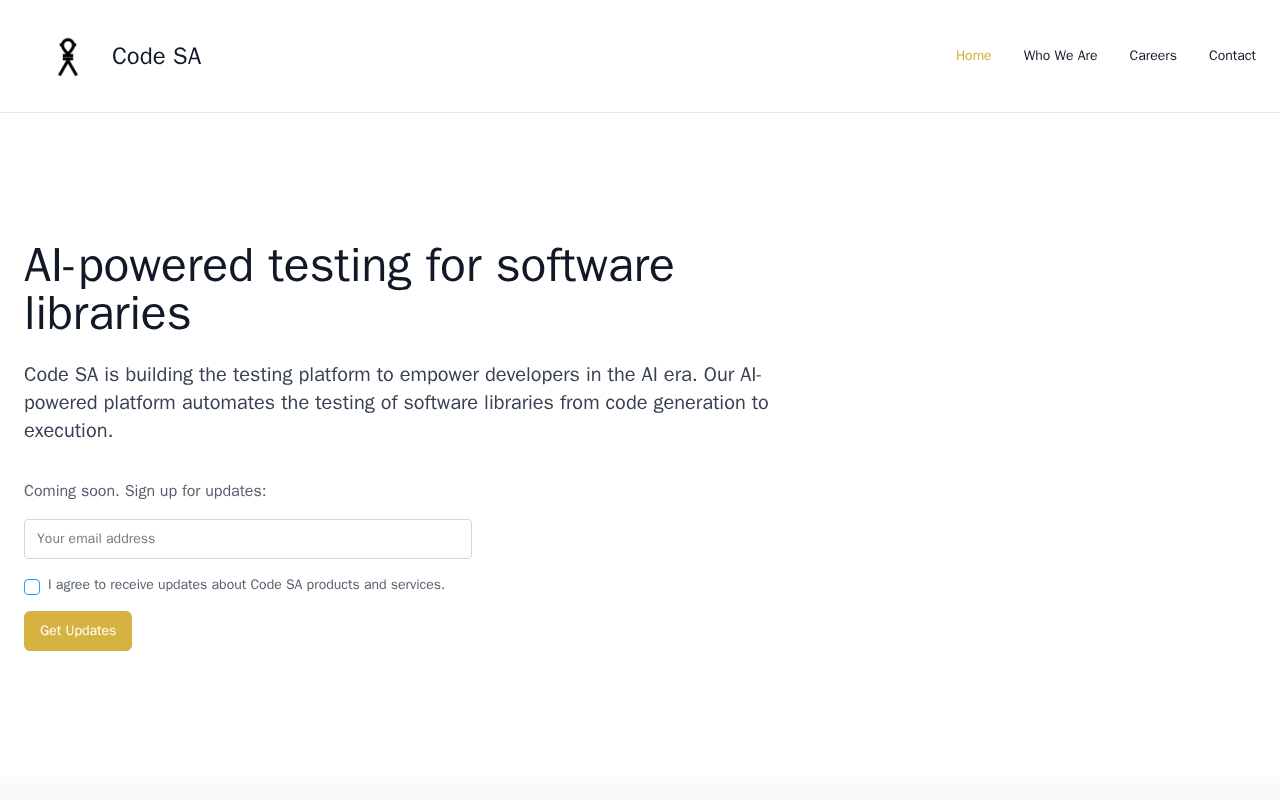1280x800 pixels.
Task: Click the Code SA stick-figure logo
Action: [x=67, y=57]
